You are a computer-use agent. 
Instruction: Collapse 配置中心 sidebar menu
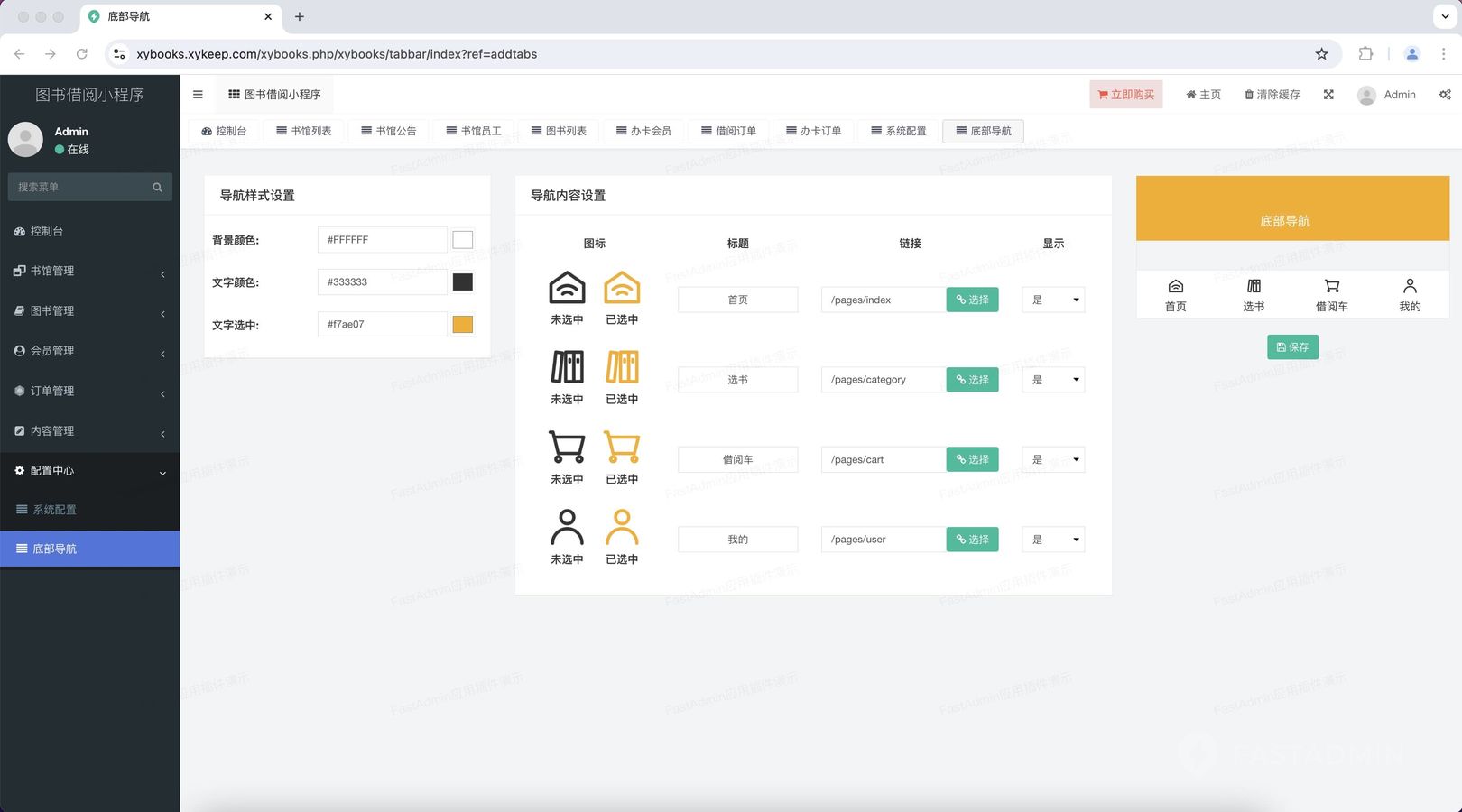pos(90,471)
